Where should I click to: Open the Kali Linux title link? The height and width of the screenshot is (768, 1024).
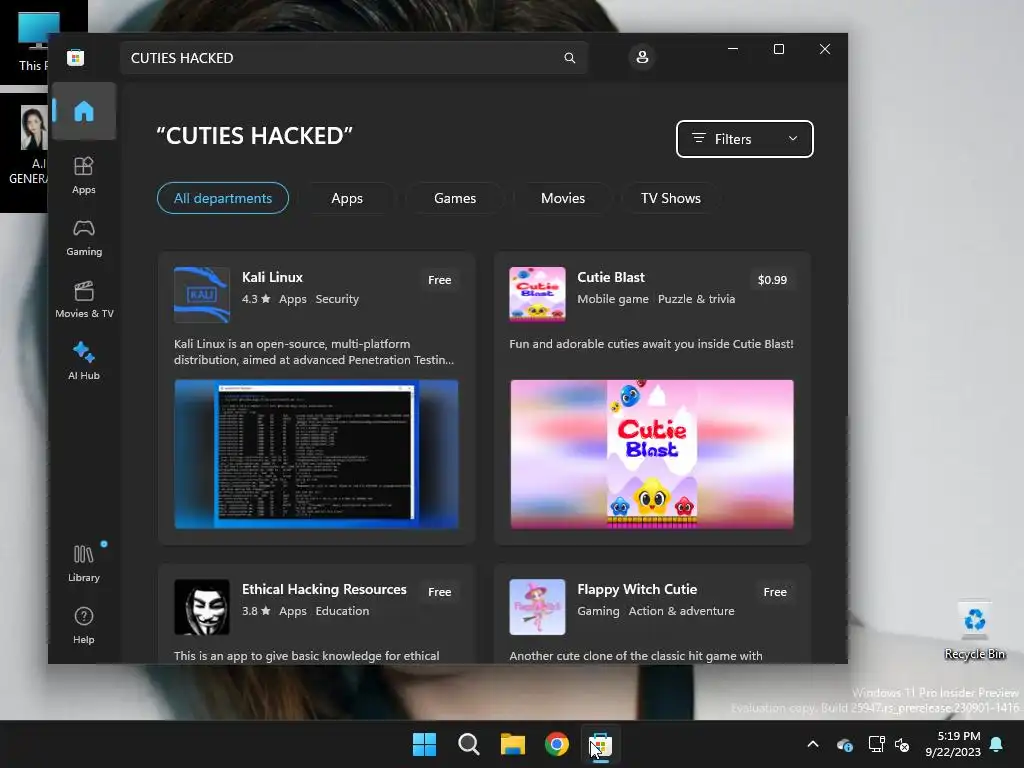click(272, 278)
